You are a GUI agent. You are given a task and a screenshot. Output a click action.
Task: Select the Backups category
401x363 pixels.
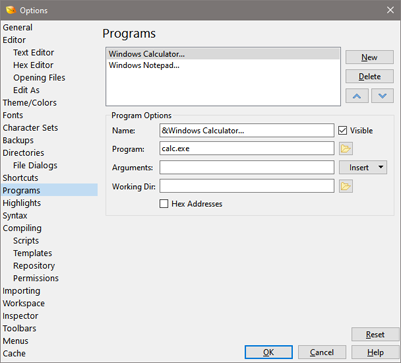tap(18, 140)
